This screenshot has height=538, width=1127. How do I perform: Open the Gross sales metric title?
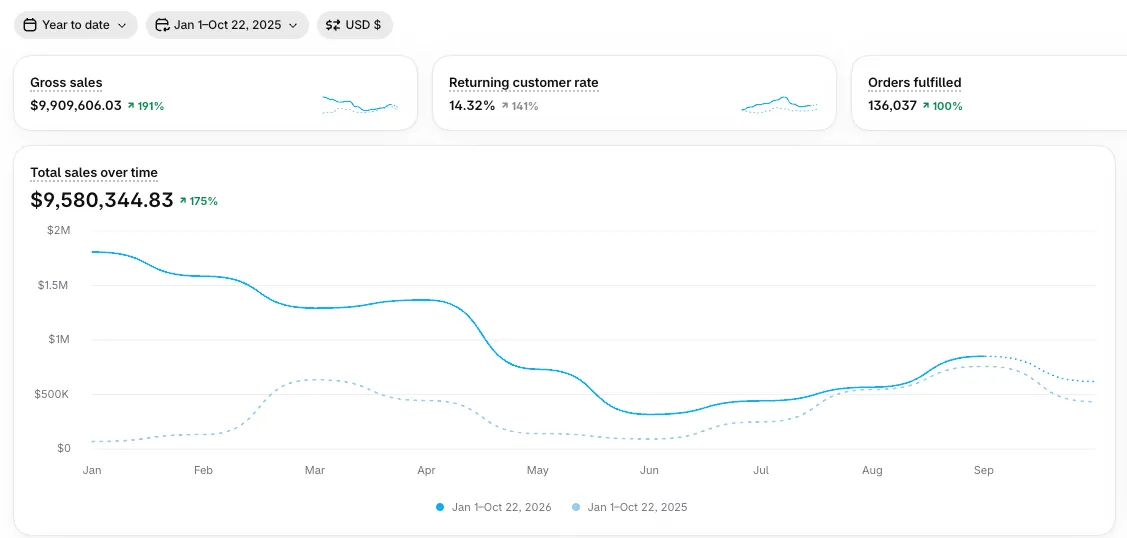pyautogui.click(x=66, y=83)
